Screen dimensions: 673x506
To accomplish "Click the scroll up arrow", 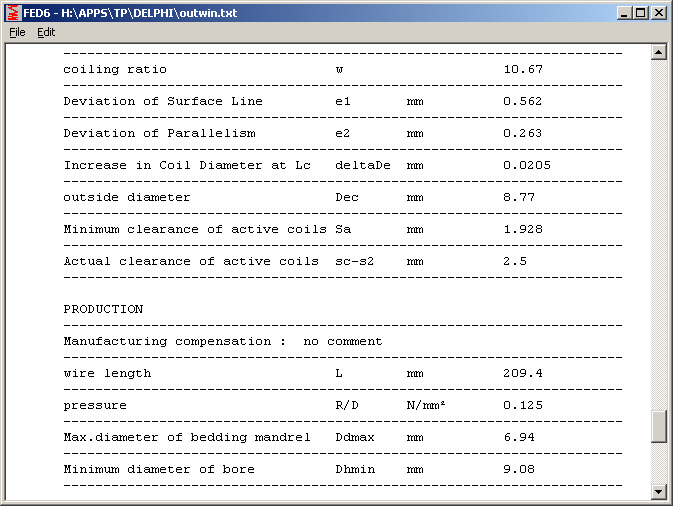I will click(x=658, y=52).
